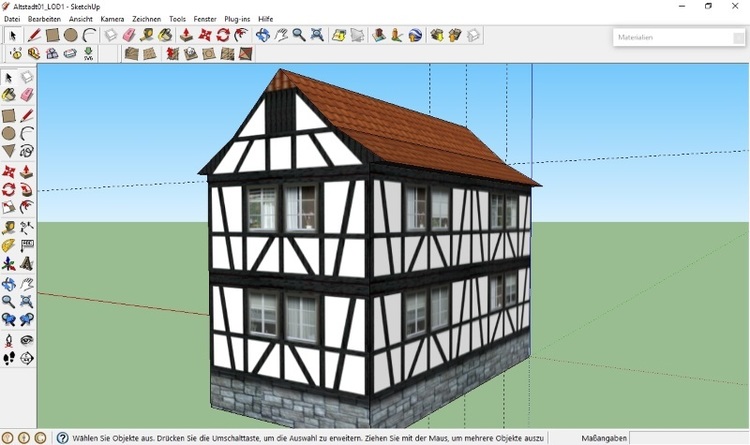Click Add Location in the top toolbar
The image size is (750, 445).
coord(339,35)
